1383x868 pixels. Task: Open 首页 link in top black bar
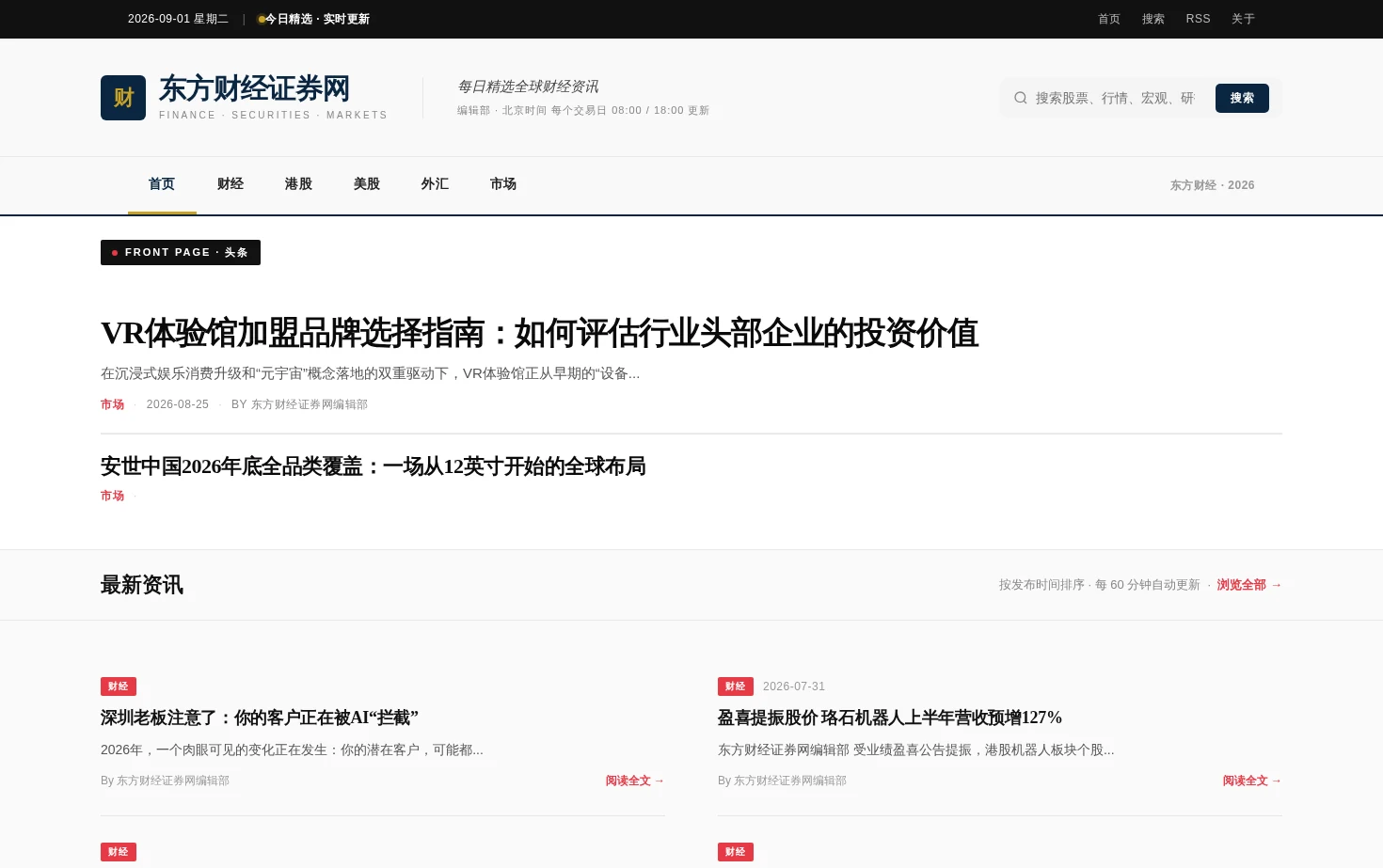click(1109, 19)
